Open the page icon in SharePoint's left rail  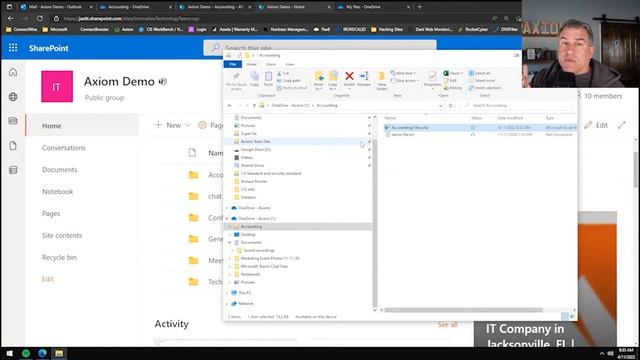(13, 146)
